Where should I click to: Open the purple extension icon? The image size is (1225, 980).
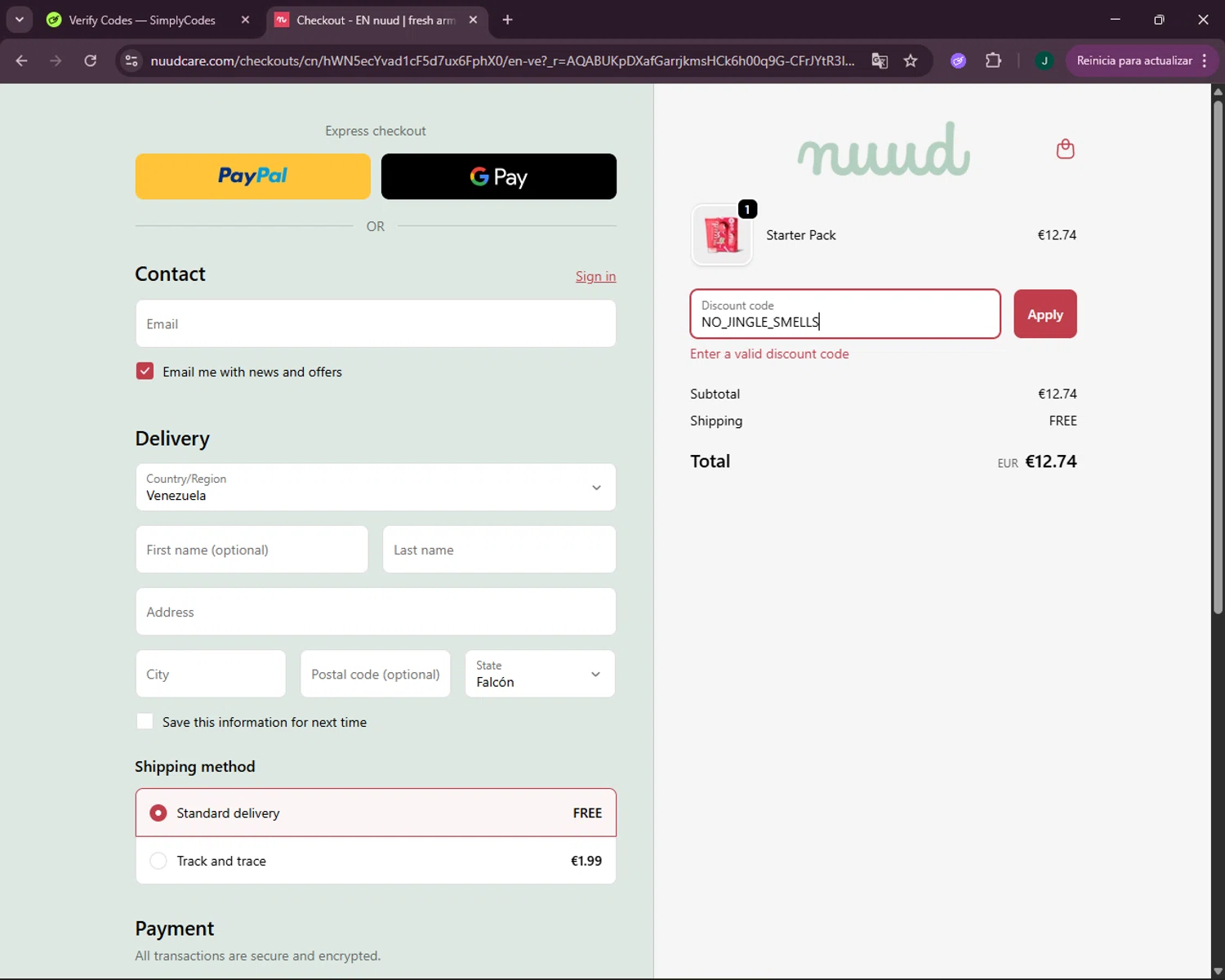tap(959, 60)
